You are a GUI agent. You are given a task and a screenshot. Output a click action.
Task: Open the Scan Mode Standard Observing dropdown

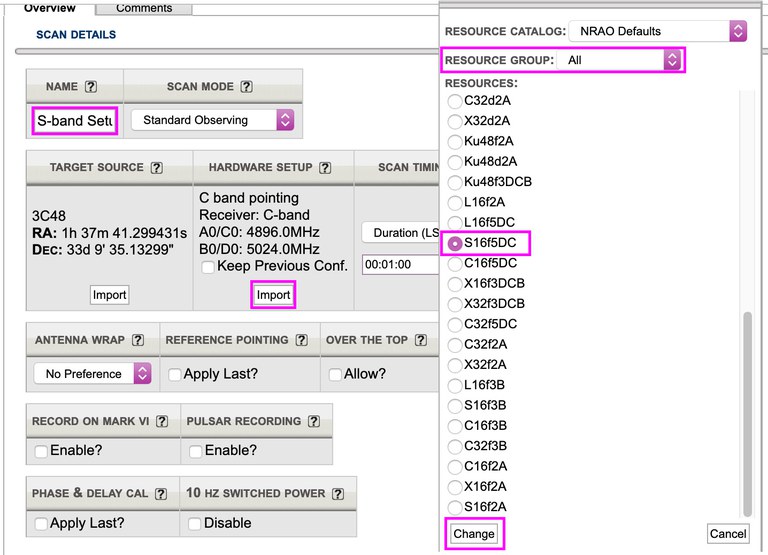click(x=213, y=120)
